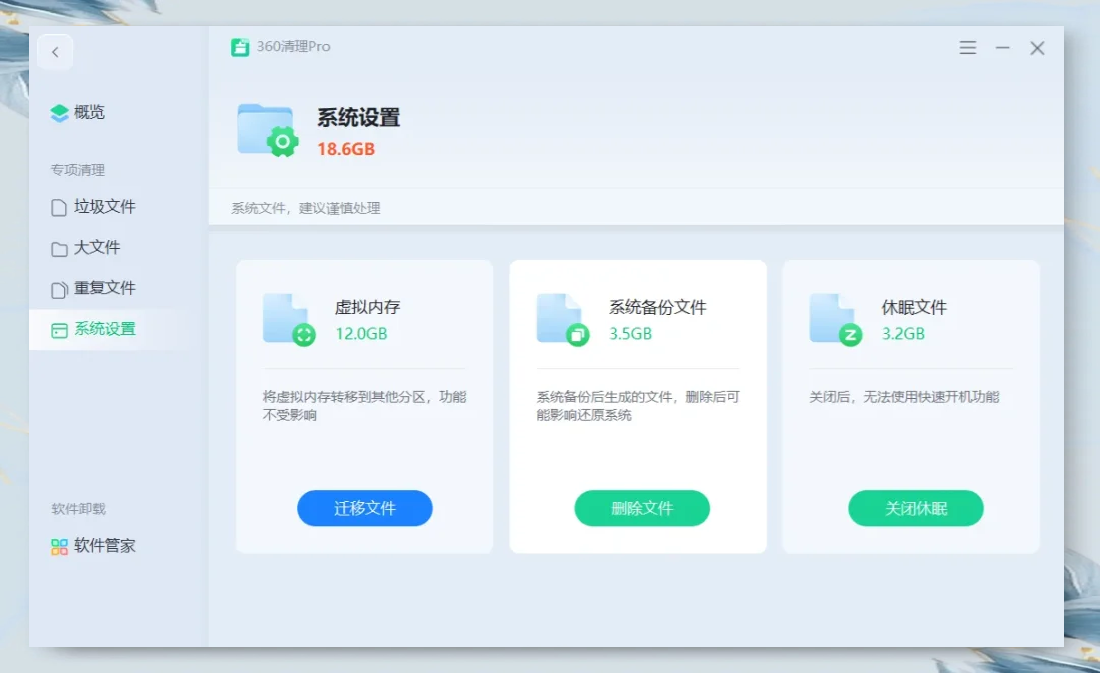Minimize the 360清理Pro window
The image size is (1100, 673).
click(x=1002, y=48)
